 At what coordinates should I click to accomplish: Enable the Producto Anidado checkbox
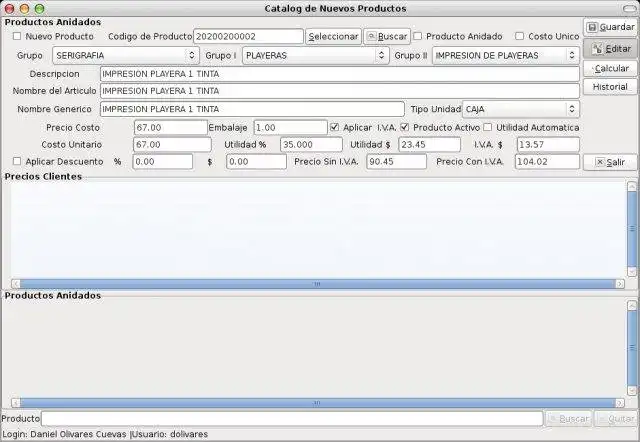(x=418, y=36)
